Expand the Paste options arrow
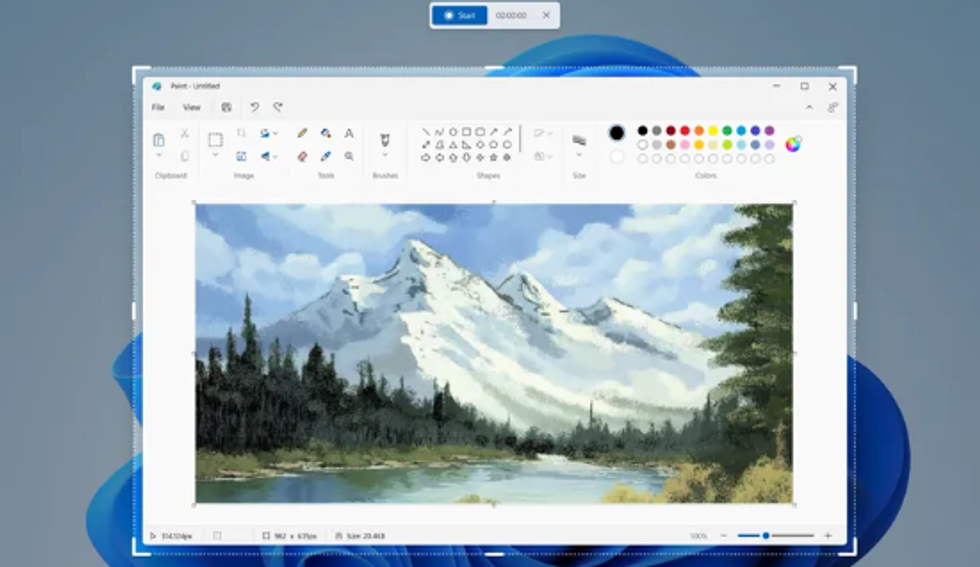 159,156
